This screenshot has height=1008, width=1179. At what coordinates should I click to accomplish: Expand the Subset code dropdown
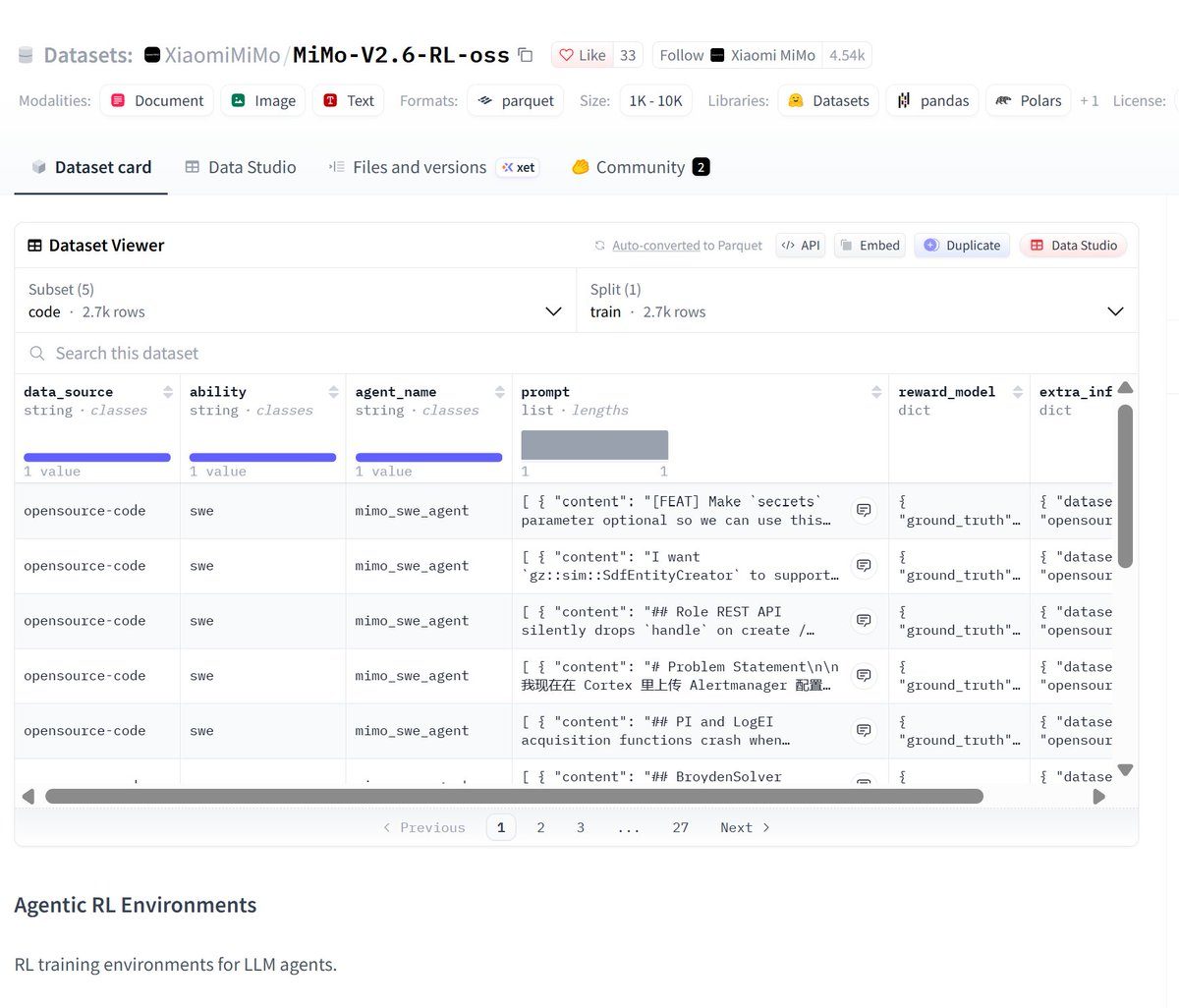296,301
